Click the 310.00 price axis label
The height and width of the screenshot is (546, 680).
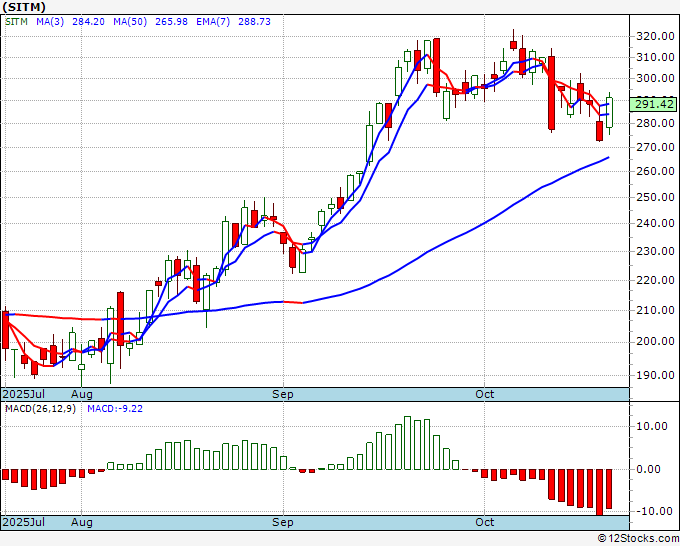(655, 57)
